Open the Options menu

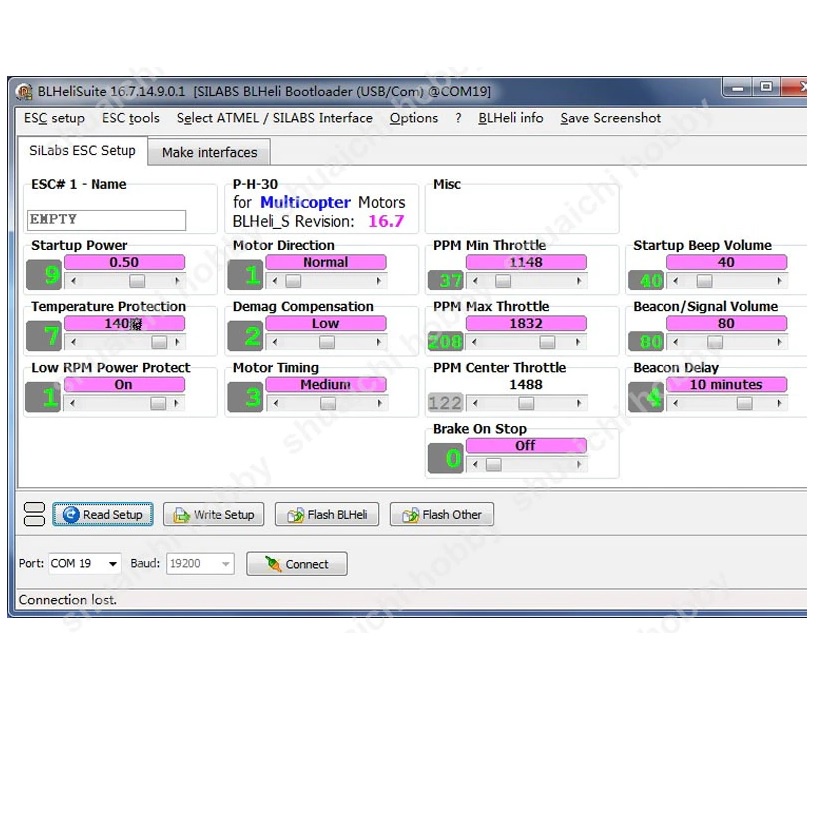(414, 118)
